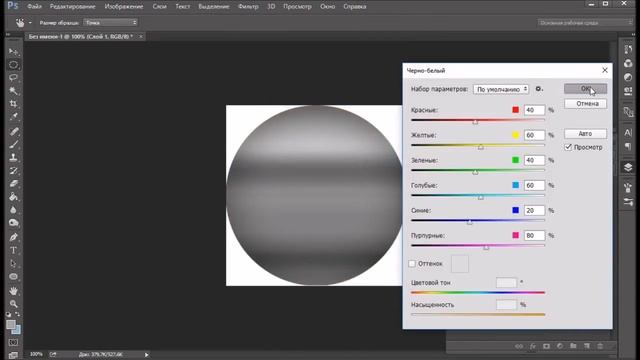Open the Окно menu
This screenshot has width=640, height=360.
[x=327, y=7]
